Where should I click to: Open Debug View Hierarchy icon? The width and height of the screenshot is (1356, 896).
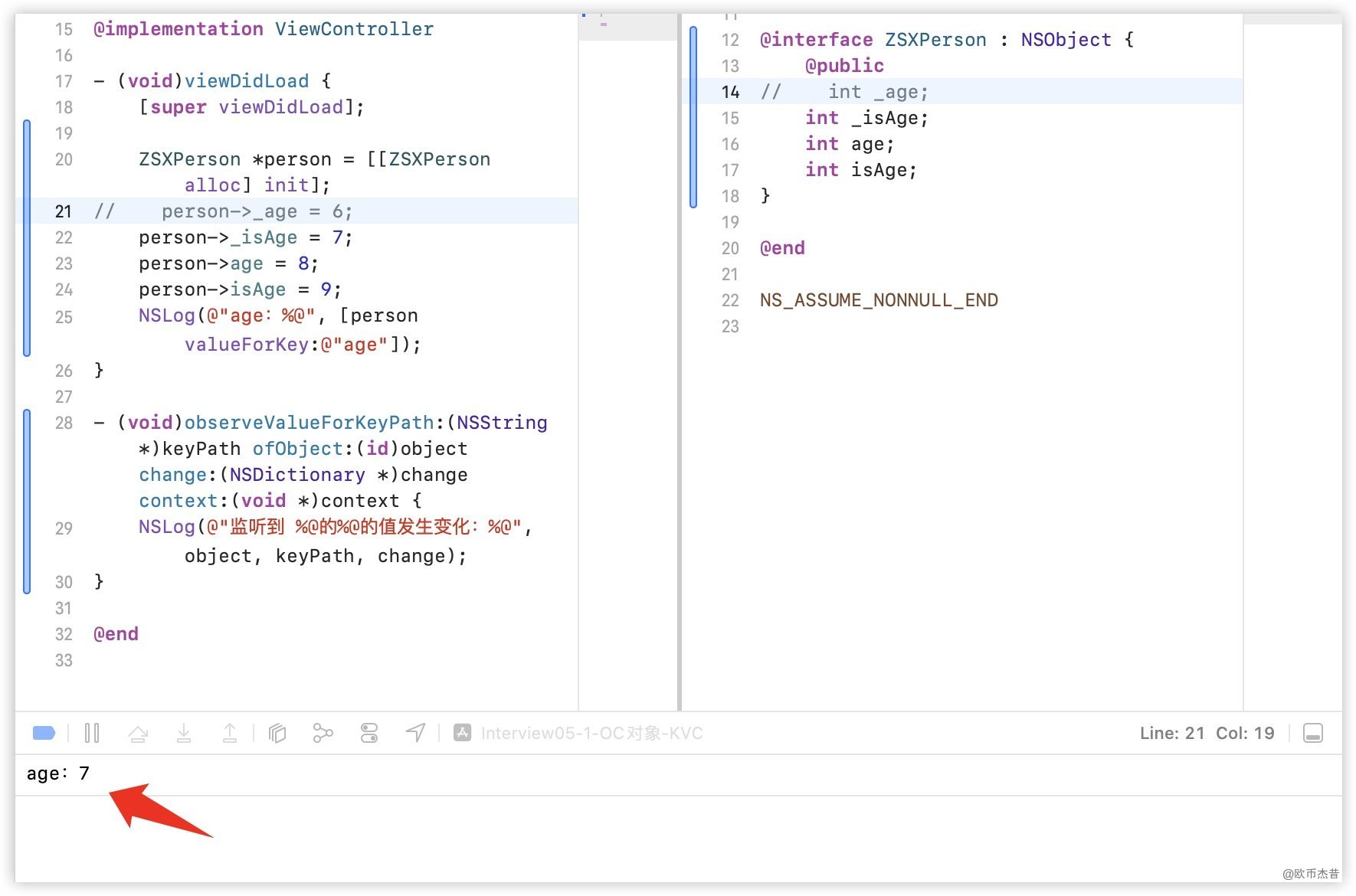point(277,733)
